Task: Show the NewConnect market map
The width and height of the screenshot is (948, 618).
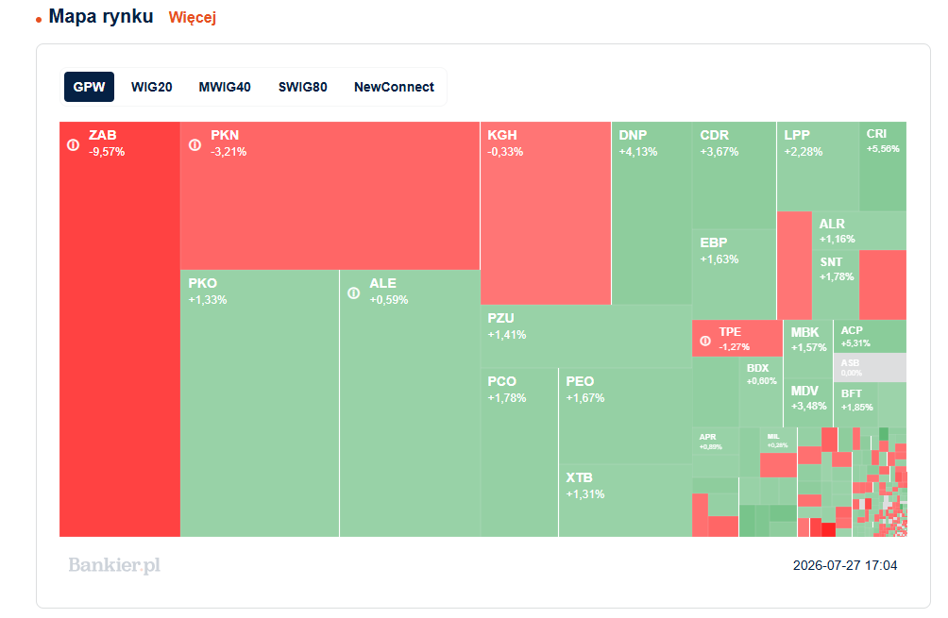Action: click(394, 87)
